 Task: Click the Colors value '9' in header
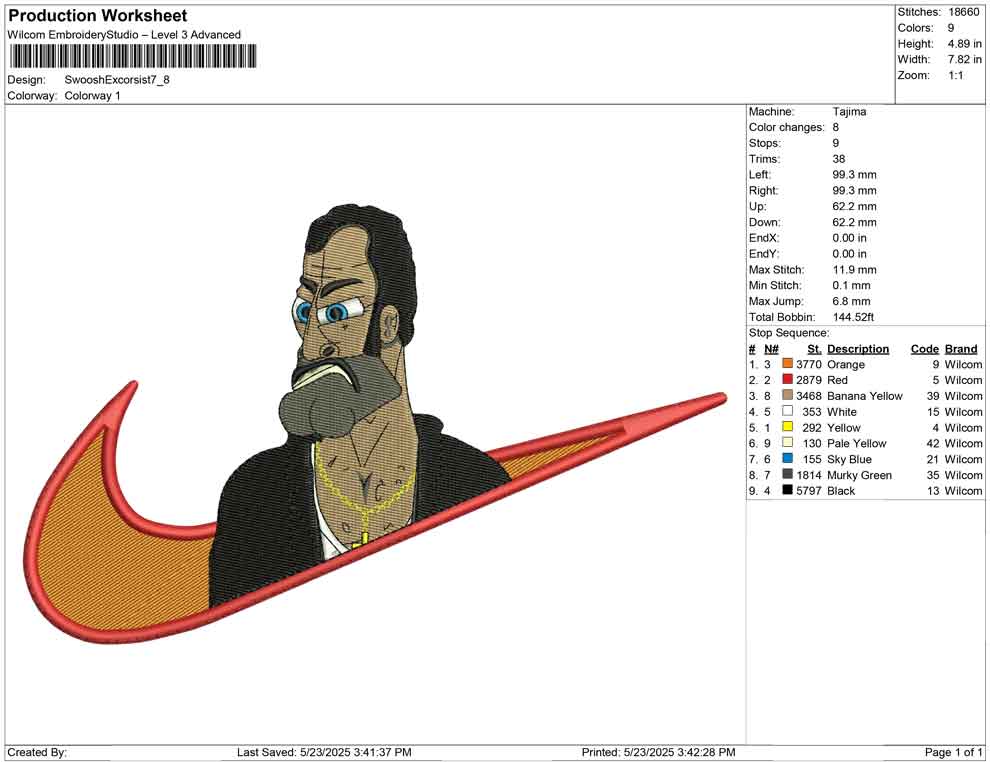pos(951,28)
